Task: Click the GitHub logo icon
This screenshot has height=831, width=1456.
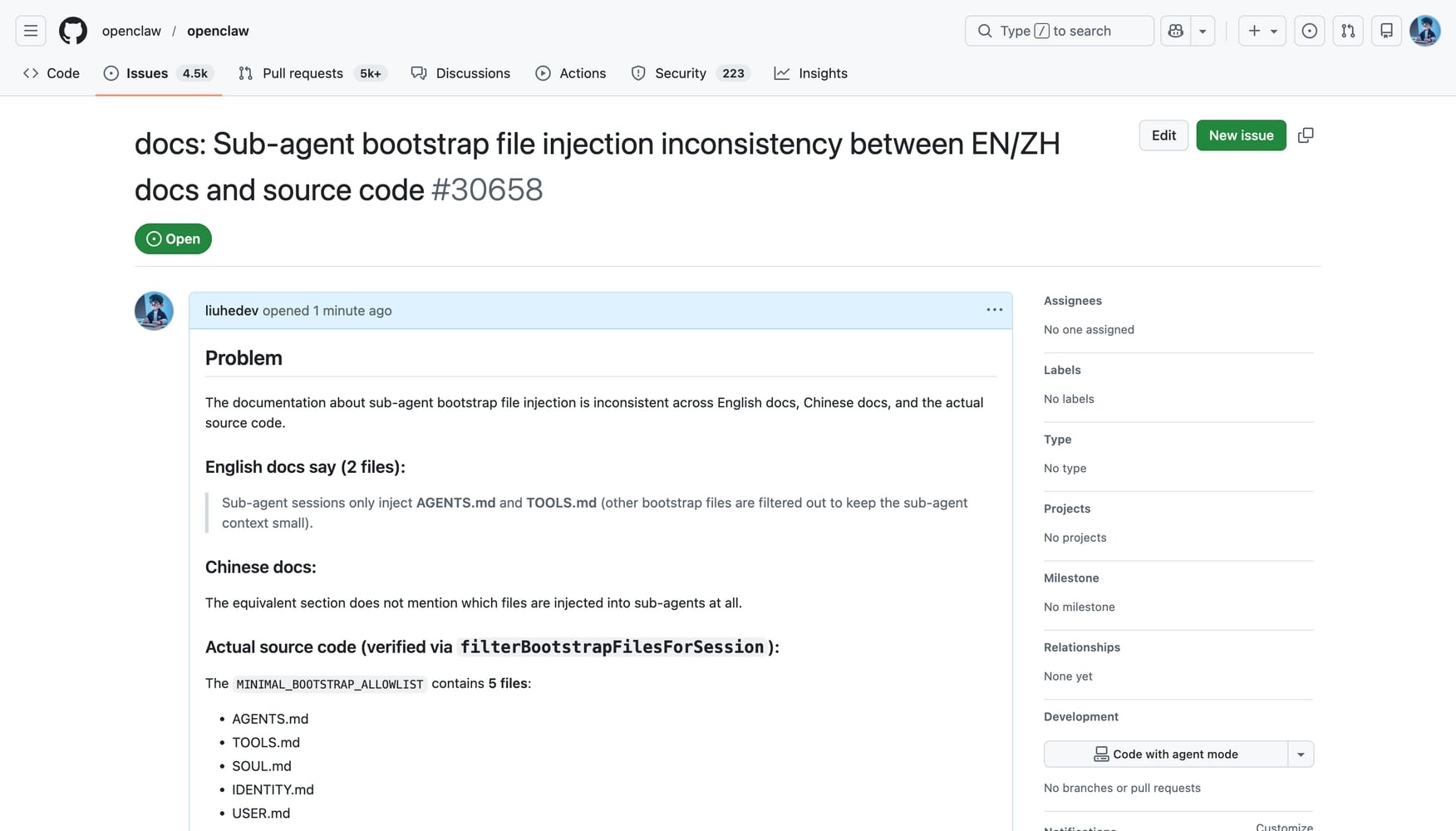Action: click(x=73, y=31)
